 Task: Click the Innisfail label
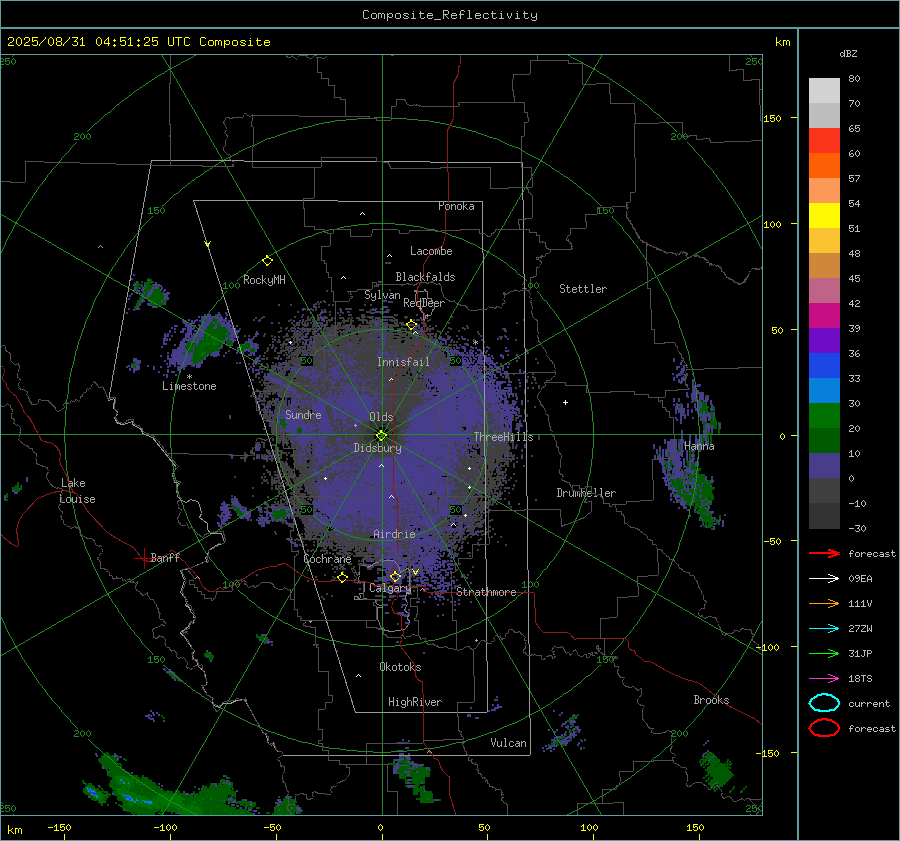[x=403, y=362]
